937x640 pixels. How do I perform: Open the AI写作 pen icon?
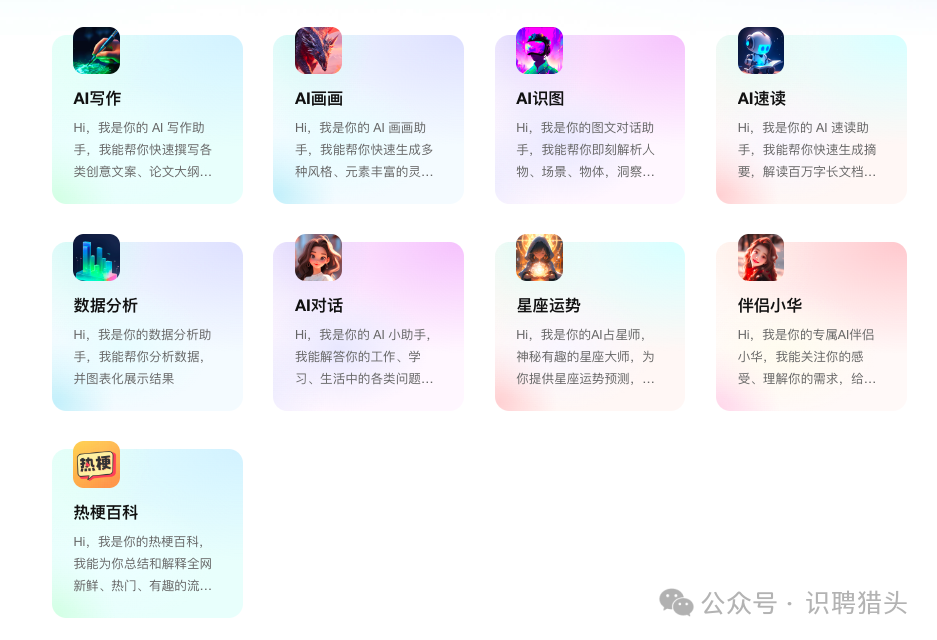point(96,50)
